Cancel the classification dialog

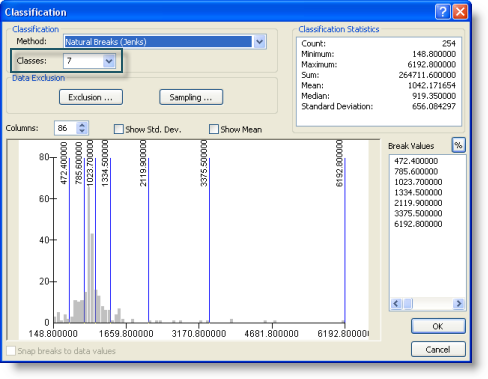[x=438, y=349]
